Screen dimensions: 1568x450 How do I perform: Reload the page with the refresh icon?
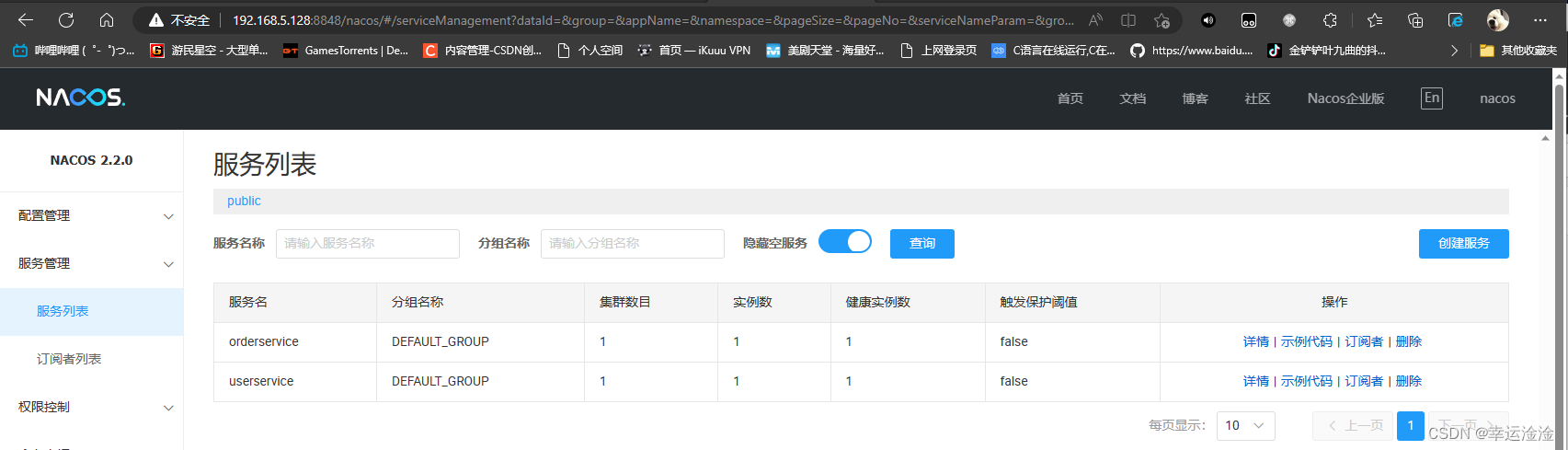coord(66,19)
